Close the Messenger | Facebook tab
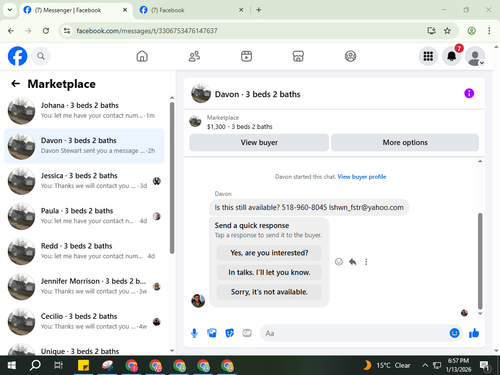The width and height of the screenshot is (500, 375). click(x=125, y=10)
